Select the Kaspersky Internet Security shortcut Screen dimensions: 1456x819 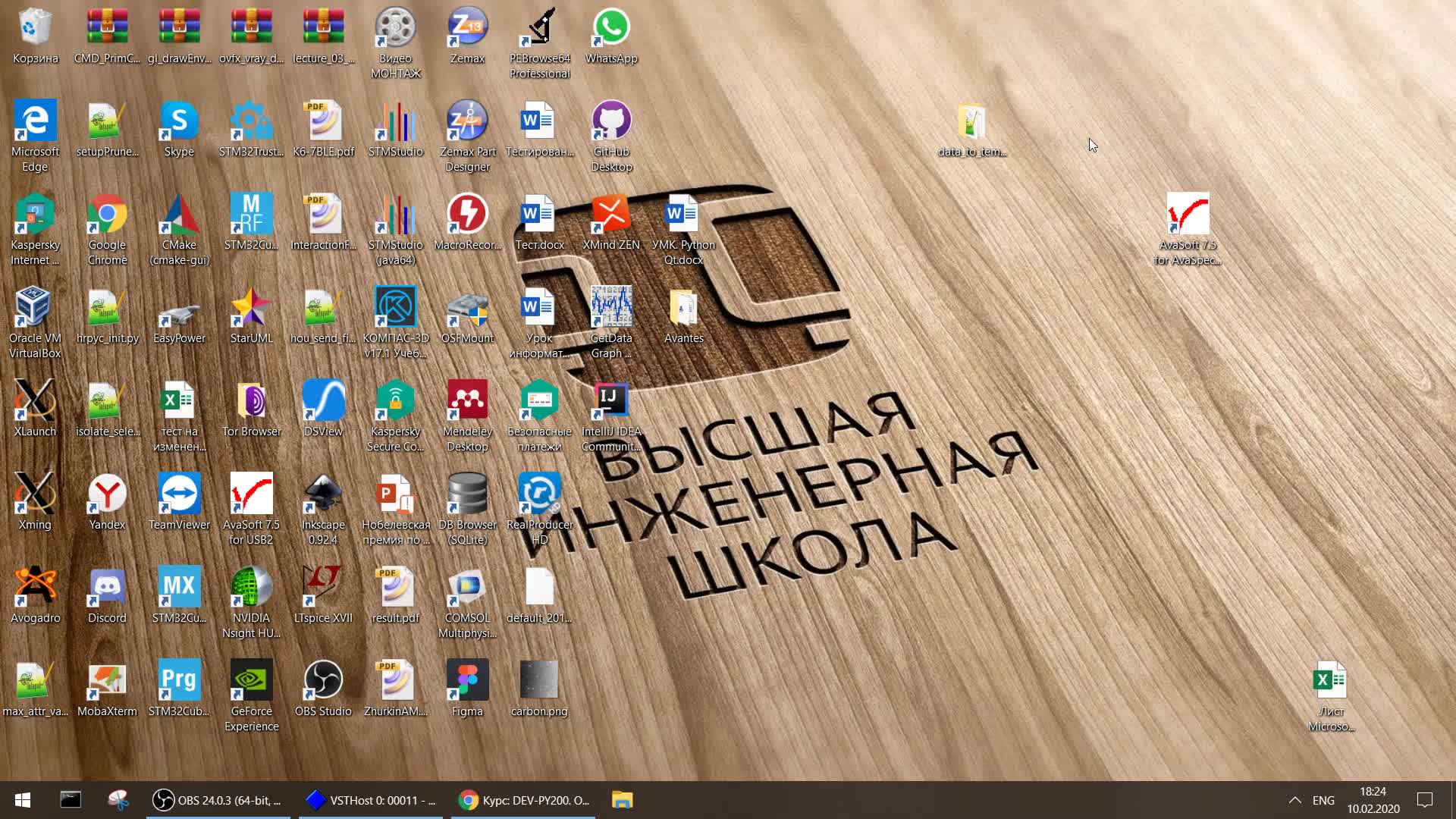click(x=35, y=230)
